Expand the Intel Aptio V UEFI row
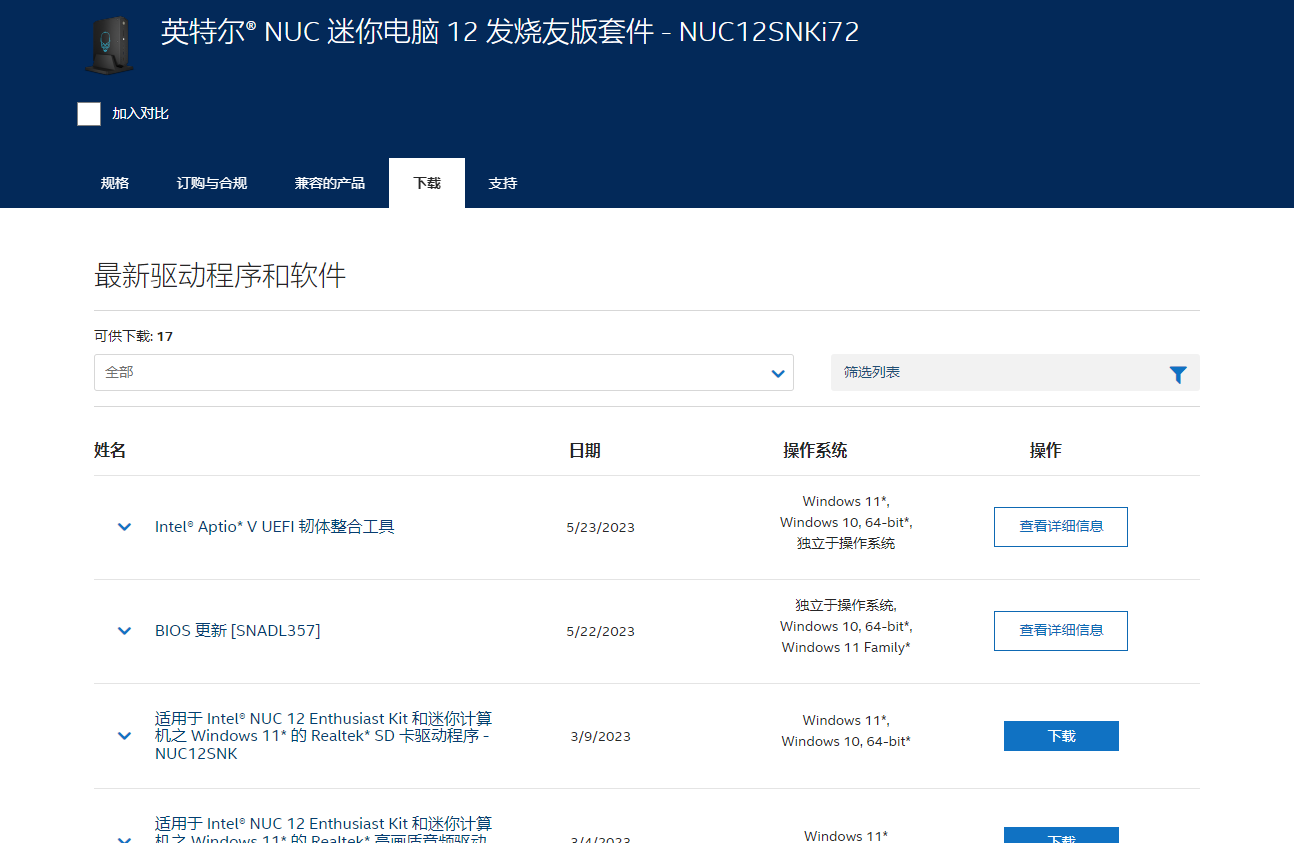Screen dimensions: 1294x843 click(124, 527)
